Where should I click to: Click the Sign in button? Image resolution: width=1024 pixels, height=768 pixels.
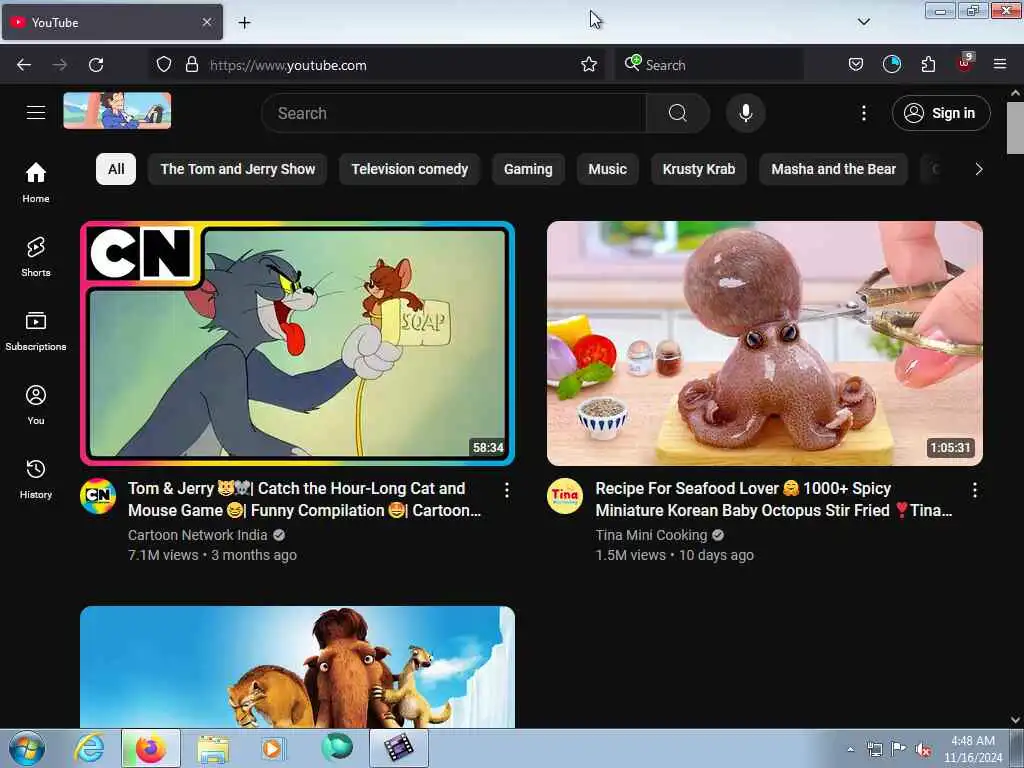(x=941, y=113)
